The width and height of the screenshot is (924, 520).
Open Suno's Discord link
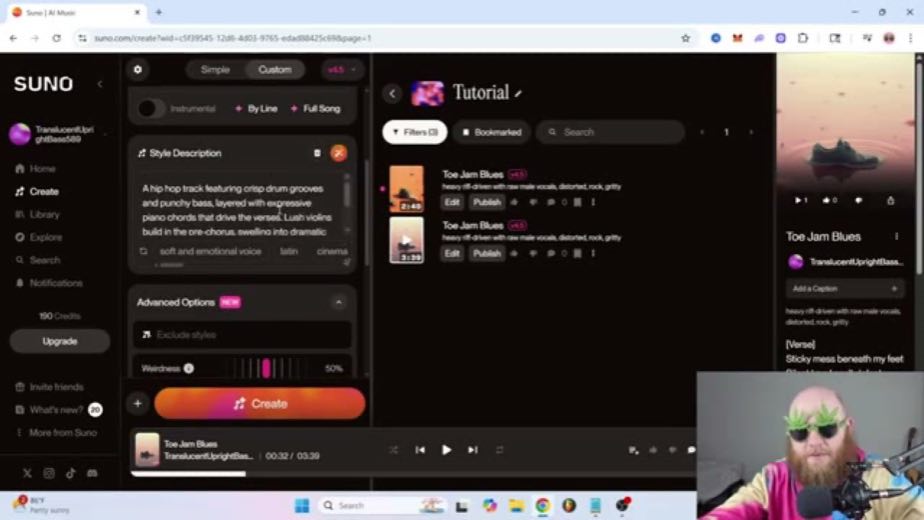tap(93, 473)
